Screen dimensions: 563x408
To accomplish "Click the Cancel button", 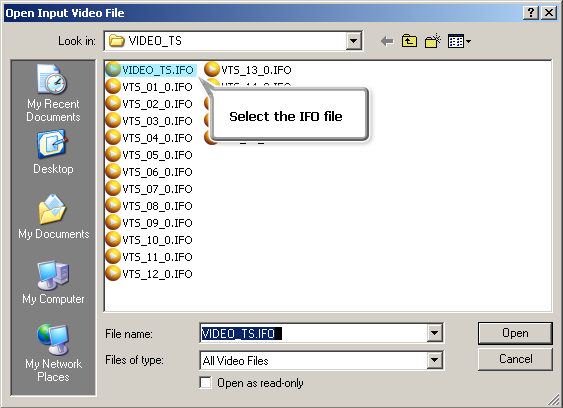I will (x=515, y=359).
